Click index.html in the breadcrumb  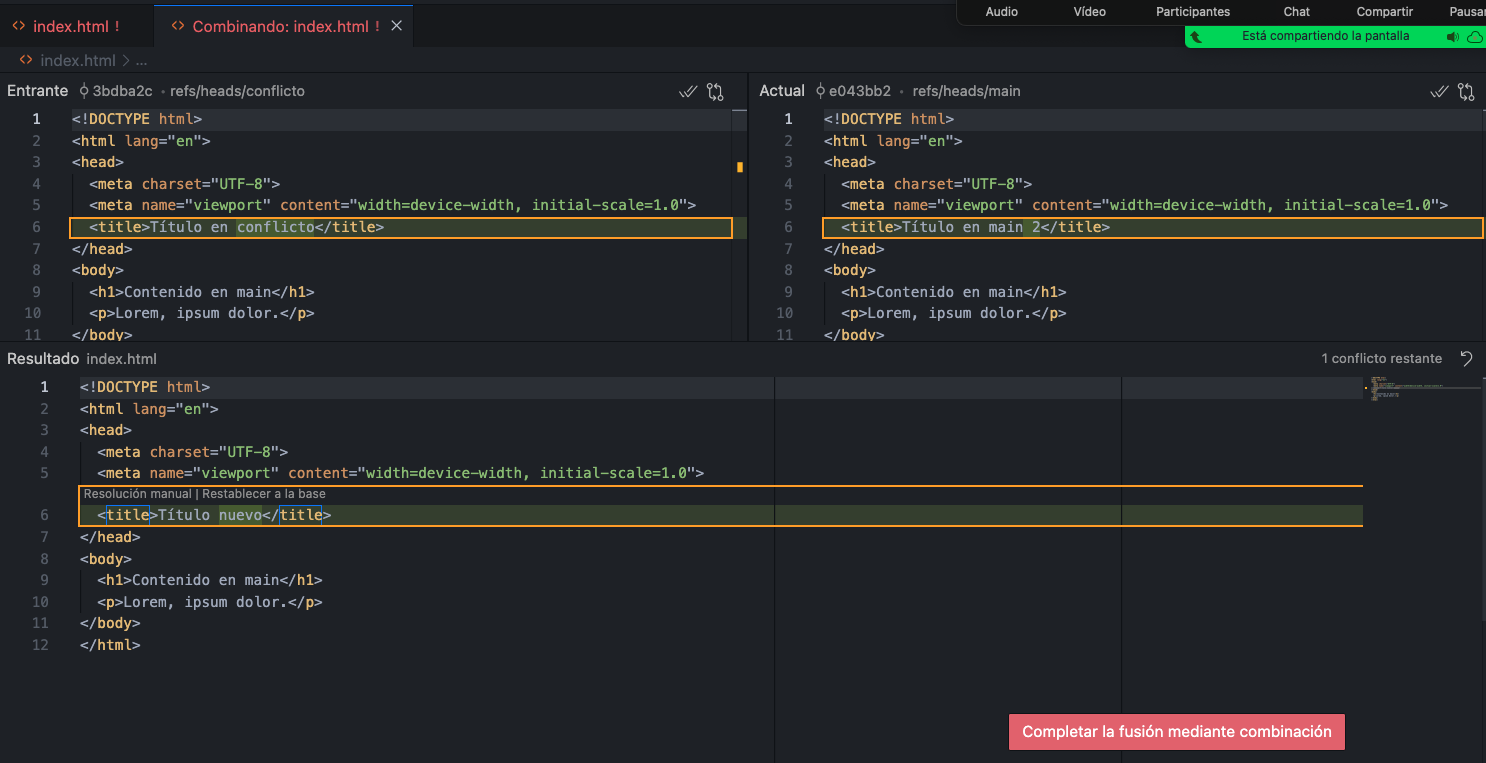pyautogui.click(x=78, y=60)
